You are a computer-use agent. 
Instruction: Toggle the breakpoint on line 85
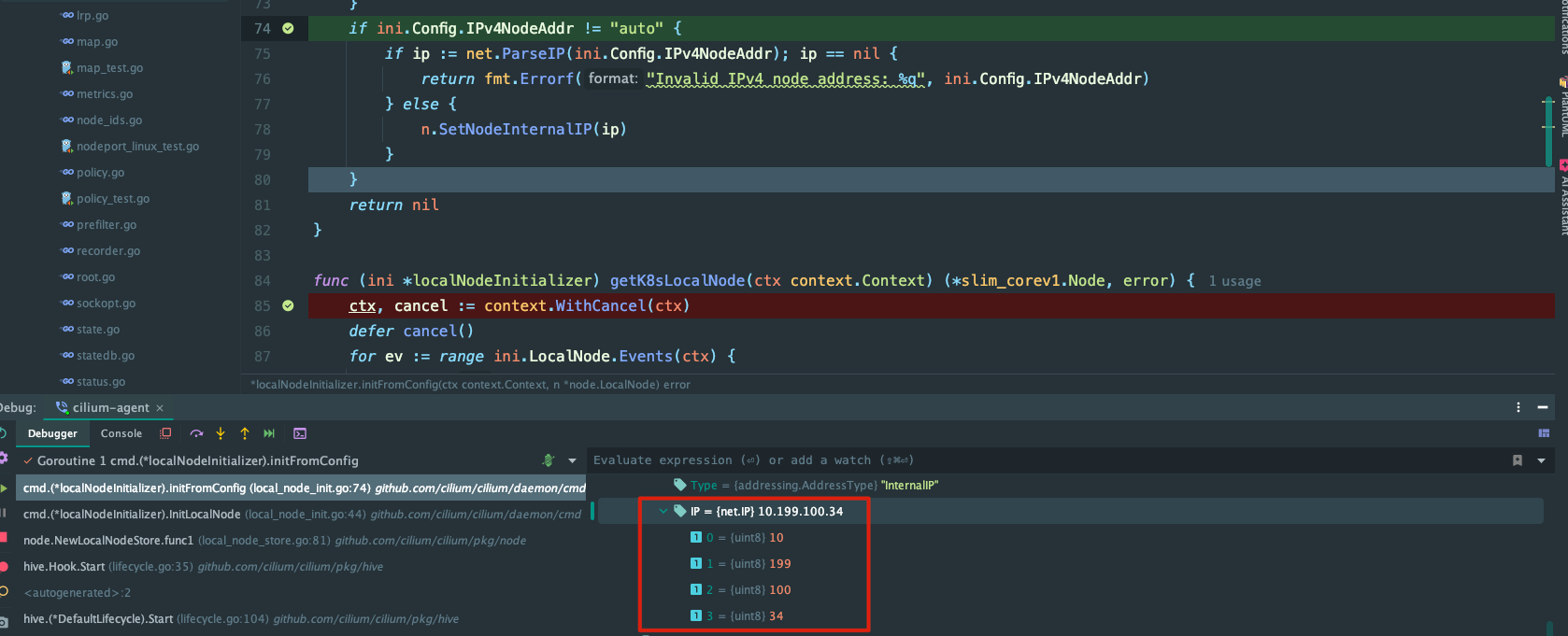click(x=288, y=305)
